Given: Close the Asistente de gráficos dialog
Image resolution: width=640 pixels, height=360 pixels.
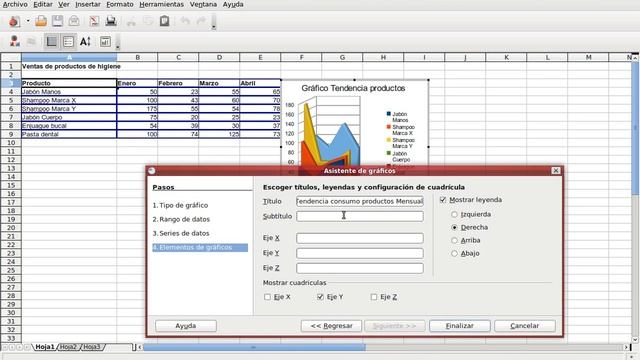Looking at the screenshot, I should pyautogui.click(x=556, y=171).
